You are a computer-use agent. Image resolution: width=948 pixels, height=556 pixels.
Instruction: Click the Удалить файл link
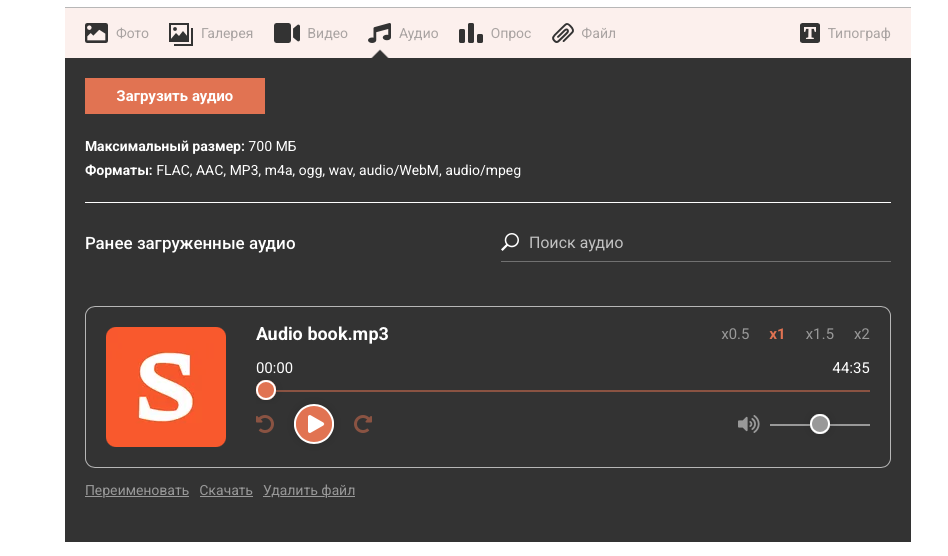point(309,490)
